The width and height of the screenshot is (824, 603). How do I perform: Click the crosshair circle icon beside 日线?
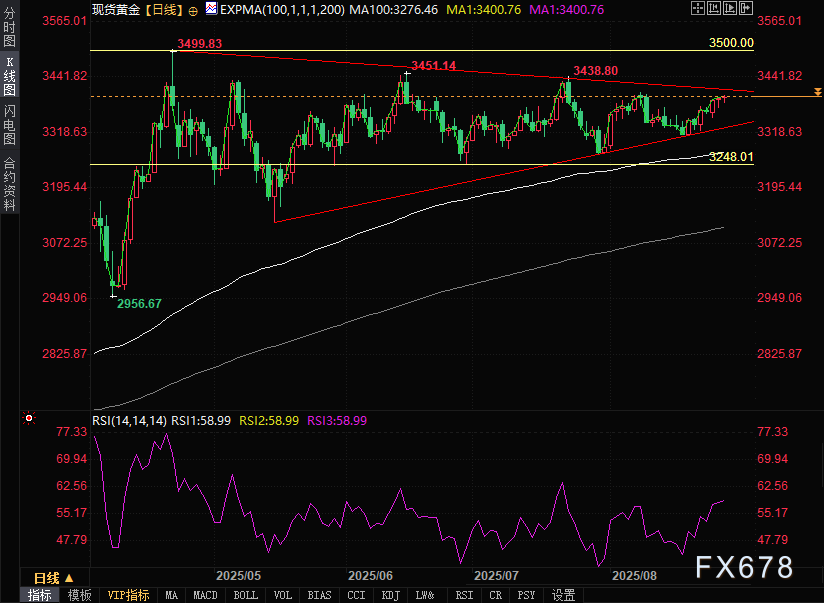tap(193, 8)
